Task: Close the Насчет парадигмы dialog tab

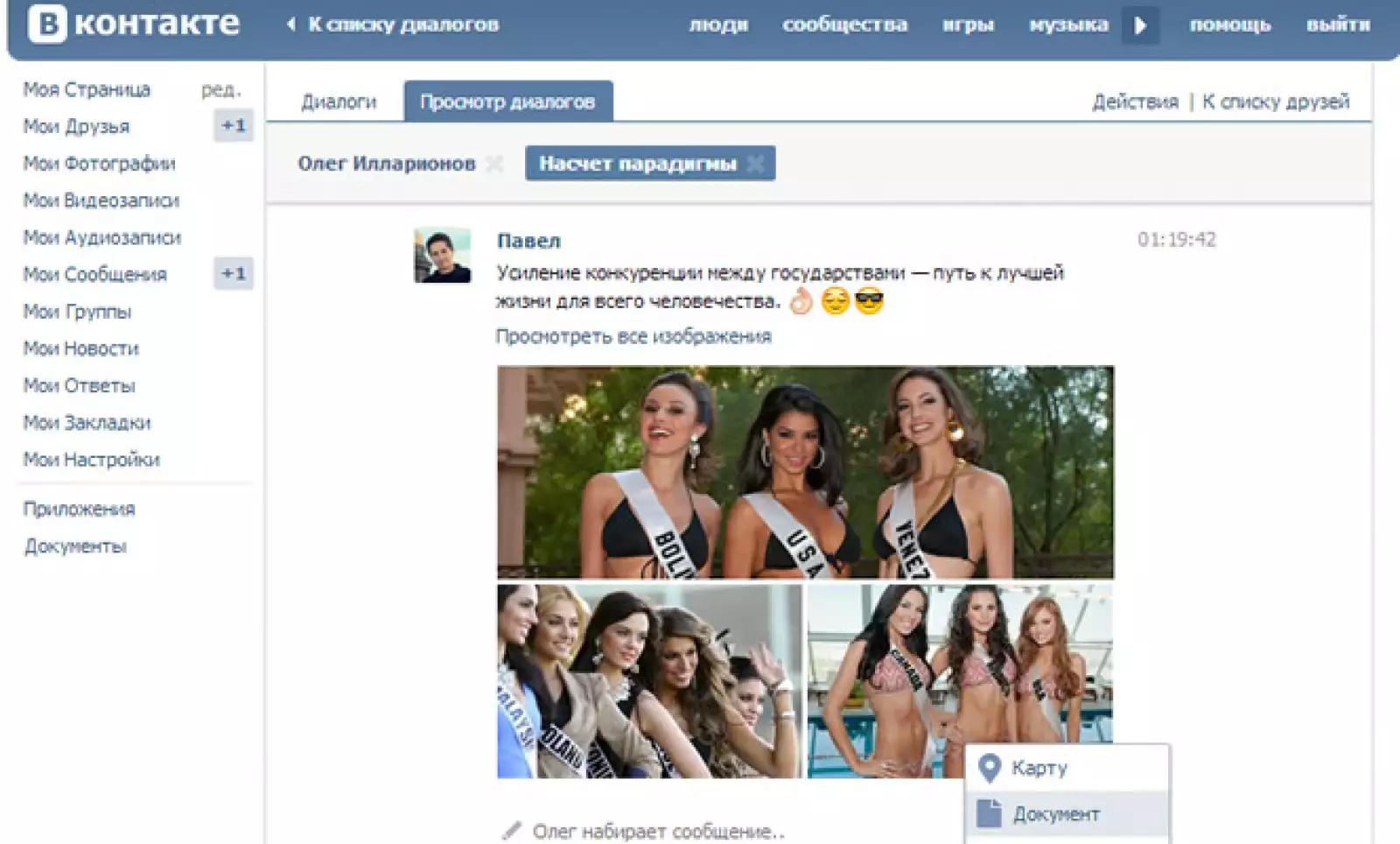Action: (755, 164)
